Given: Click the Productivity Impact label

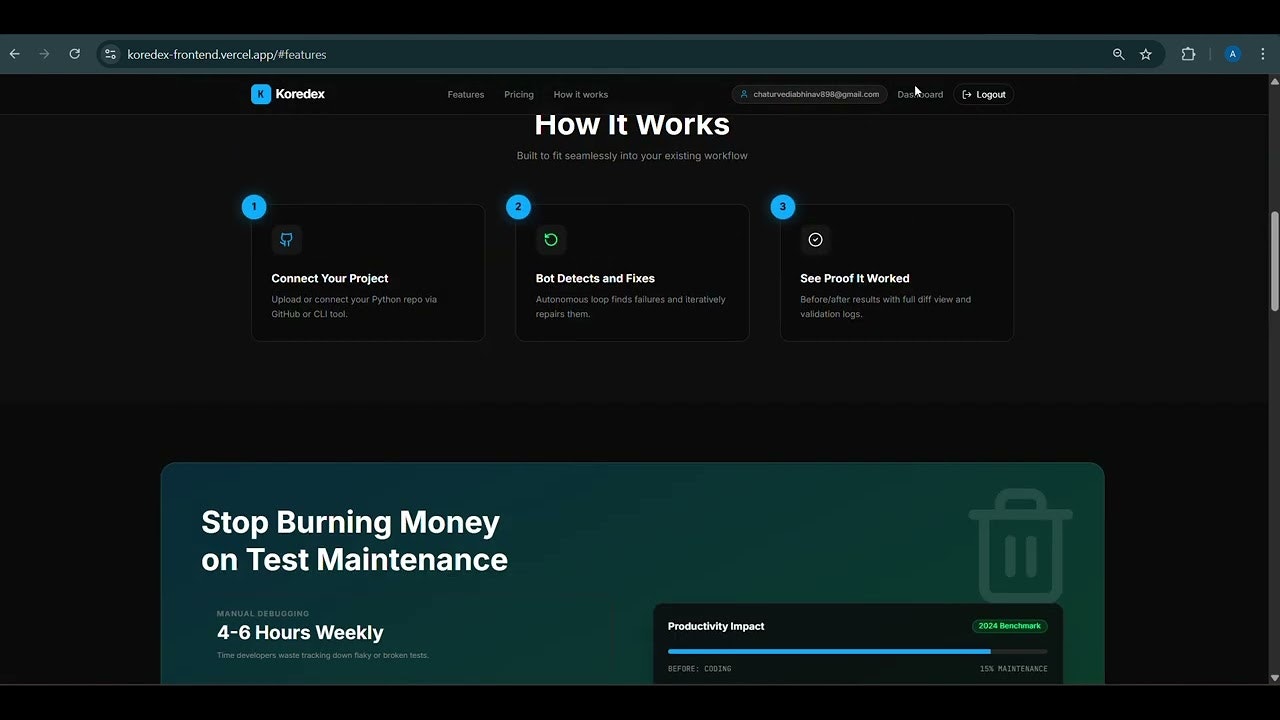Looking at the screenshot, I should point(716,626).
